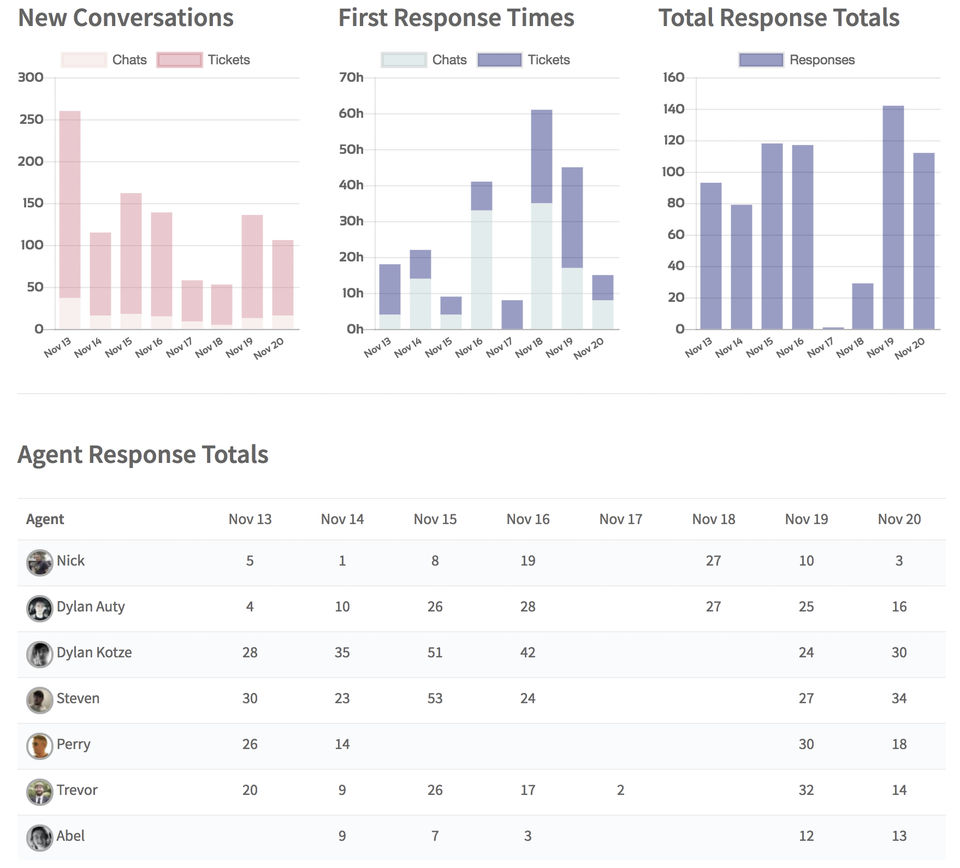Image resolution: width=960 pixels, height=868 pixels.
Task: Open agent name Trevor
Action: pyautogui.click(x=77, y=790)
